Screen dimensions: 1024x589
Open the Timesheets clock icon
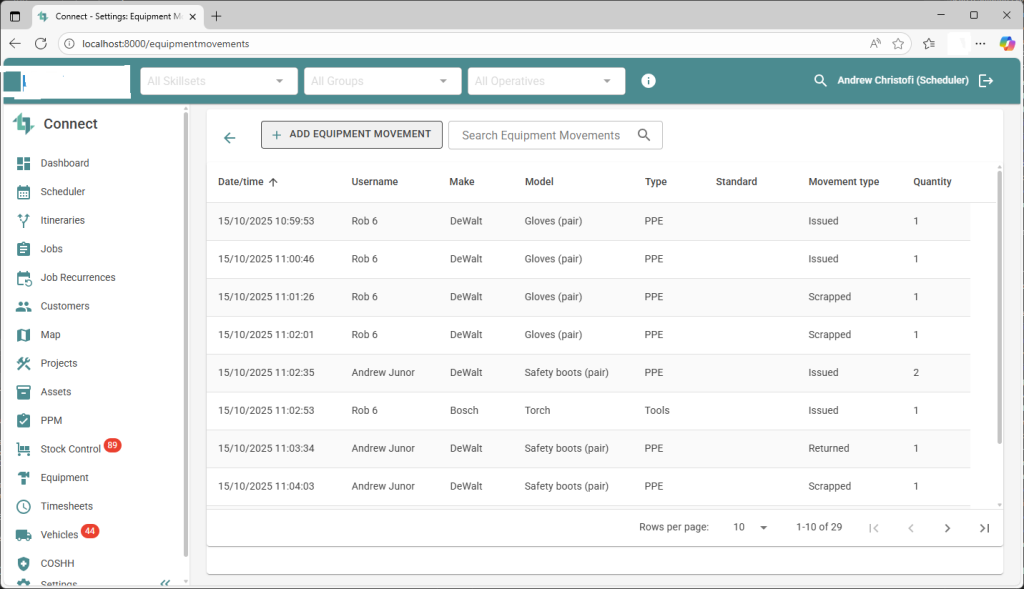click(24, 507)
